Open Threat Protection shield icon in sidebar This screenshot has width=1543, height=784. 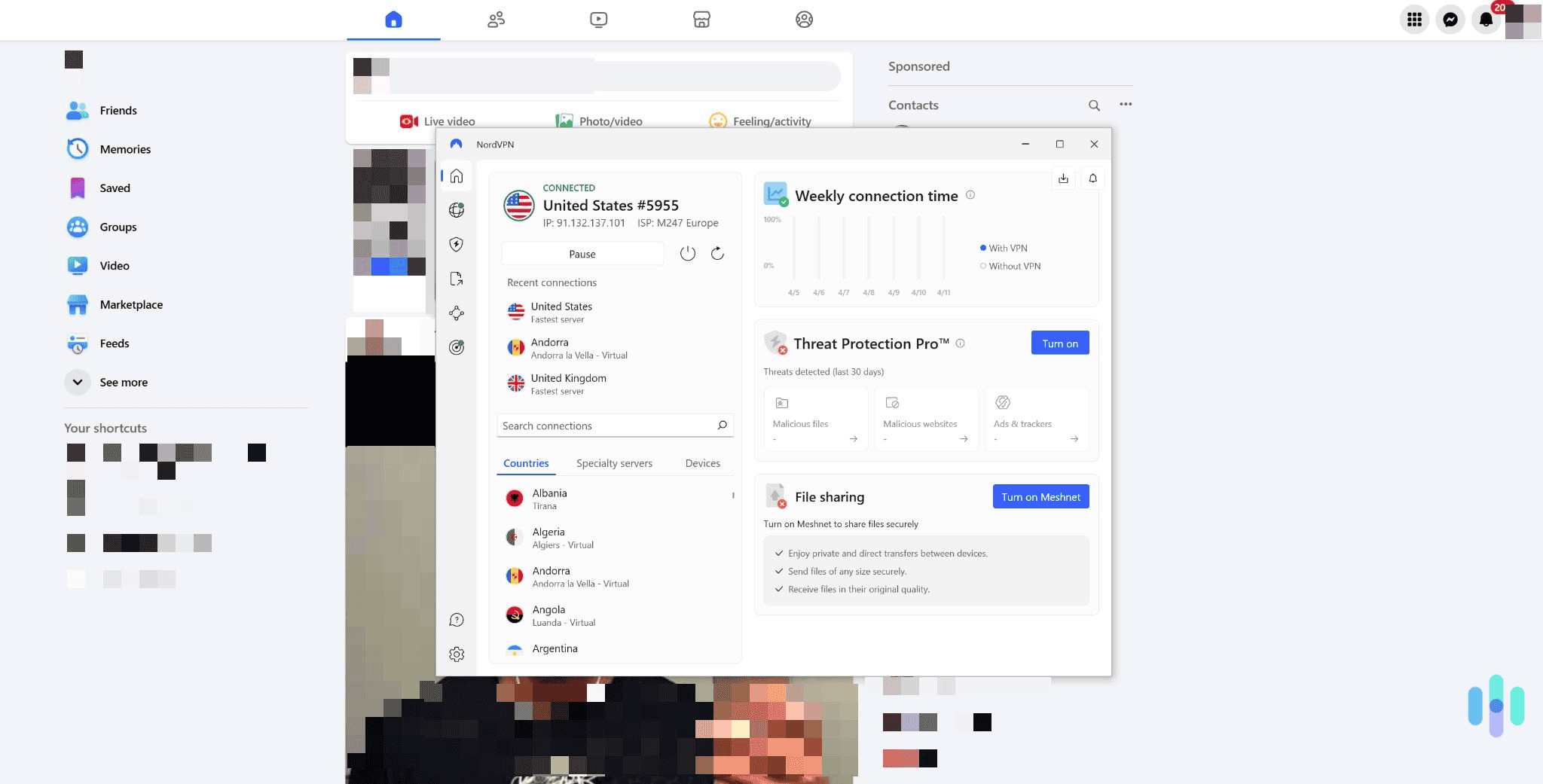click(x=457, y=244)
